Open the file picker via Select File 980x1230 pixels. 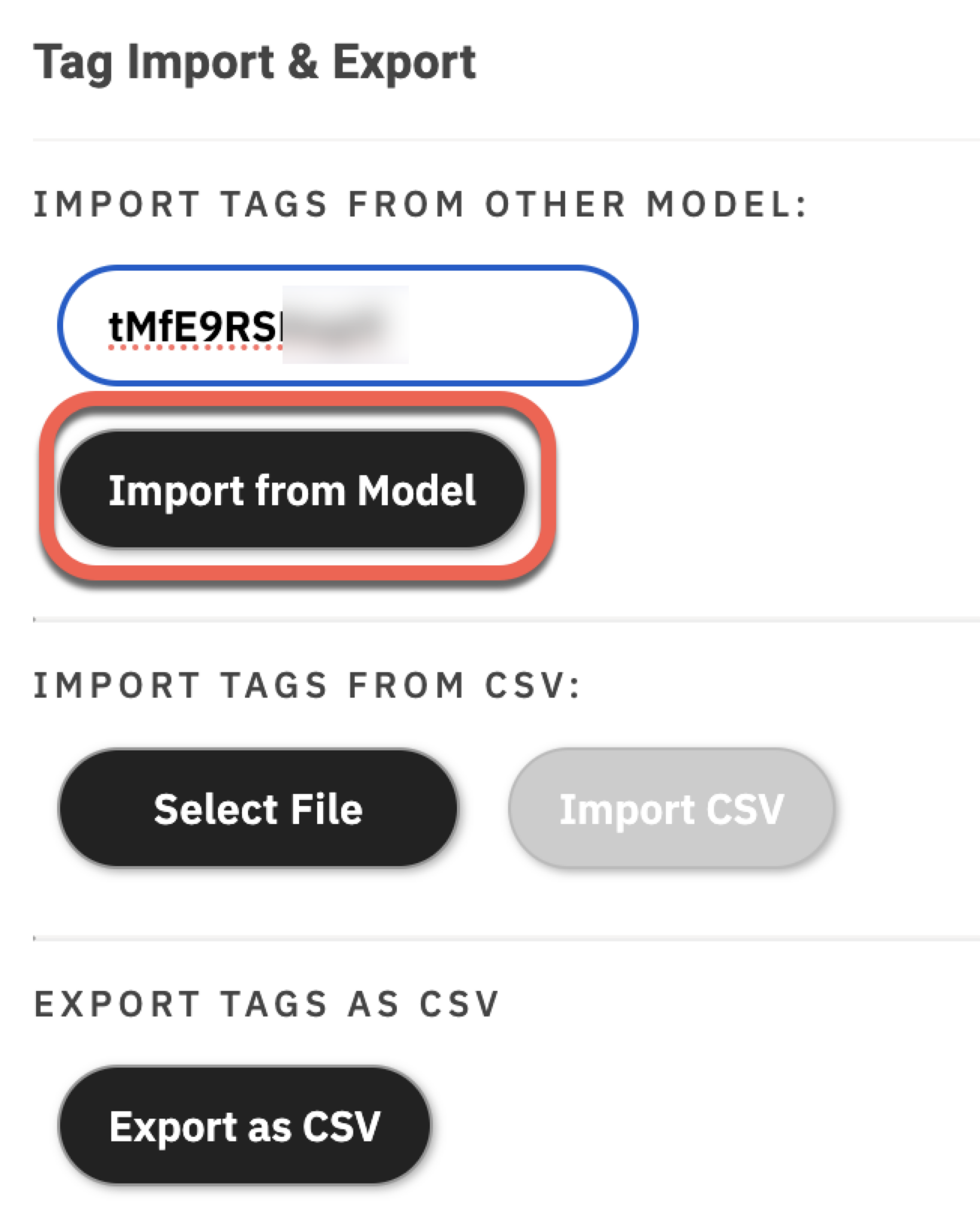[259, 808]
